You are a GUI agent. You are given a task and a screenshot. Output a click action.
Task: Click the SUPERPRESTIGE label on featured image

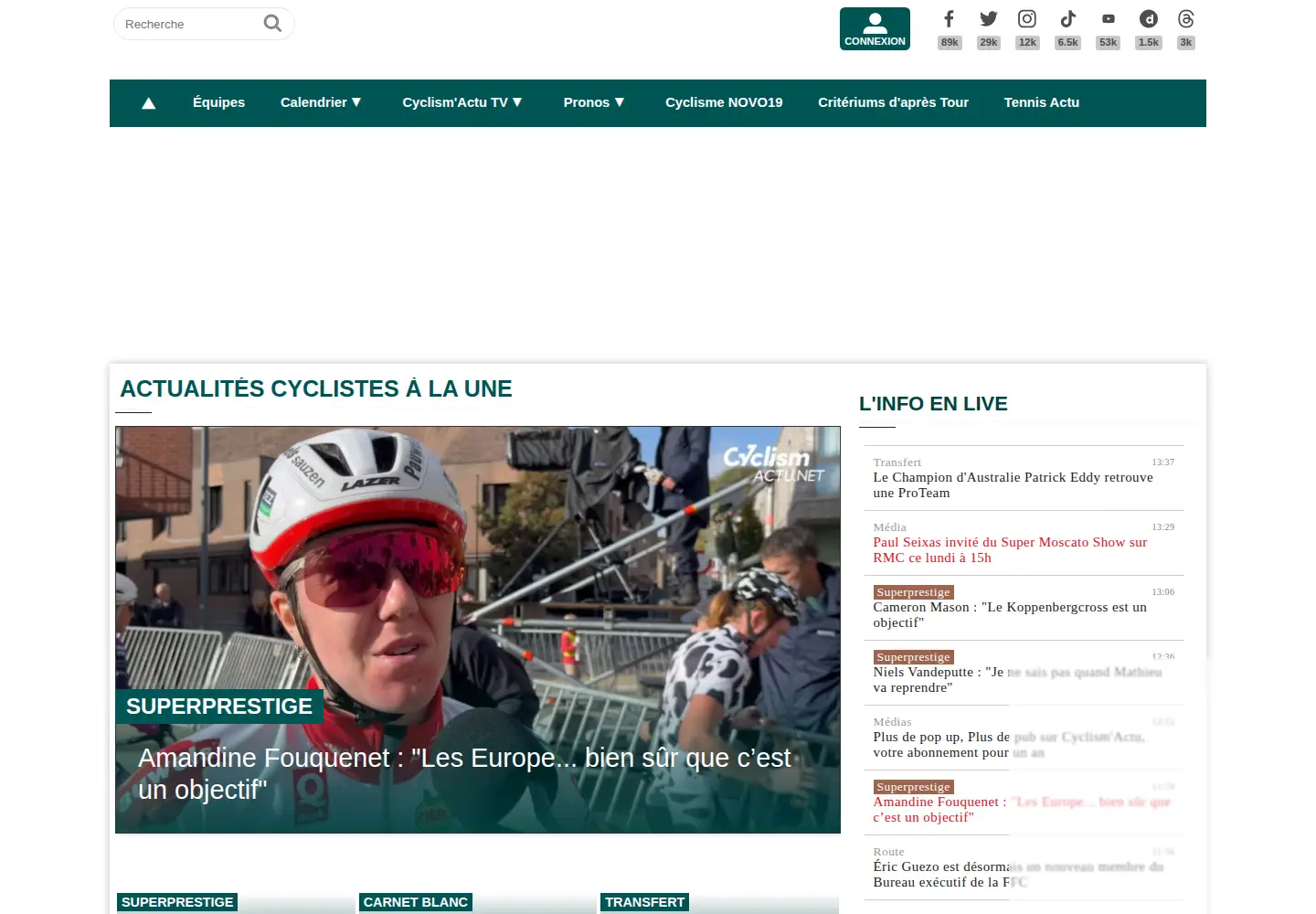tap(219, 707)
